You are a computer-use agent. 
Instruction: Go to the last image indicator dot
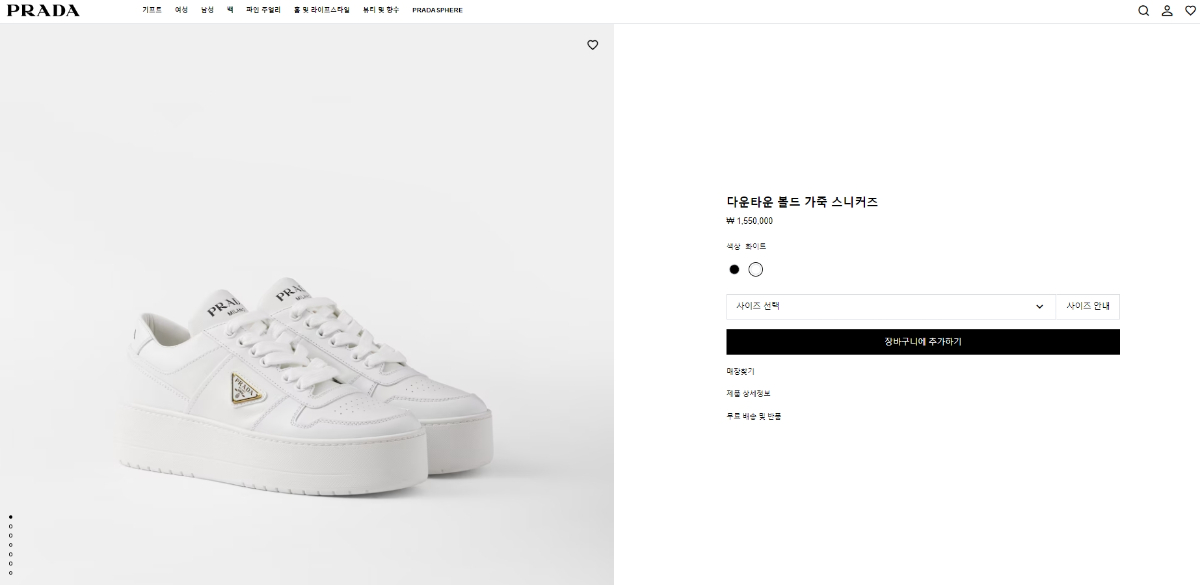pos(11,571)
